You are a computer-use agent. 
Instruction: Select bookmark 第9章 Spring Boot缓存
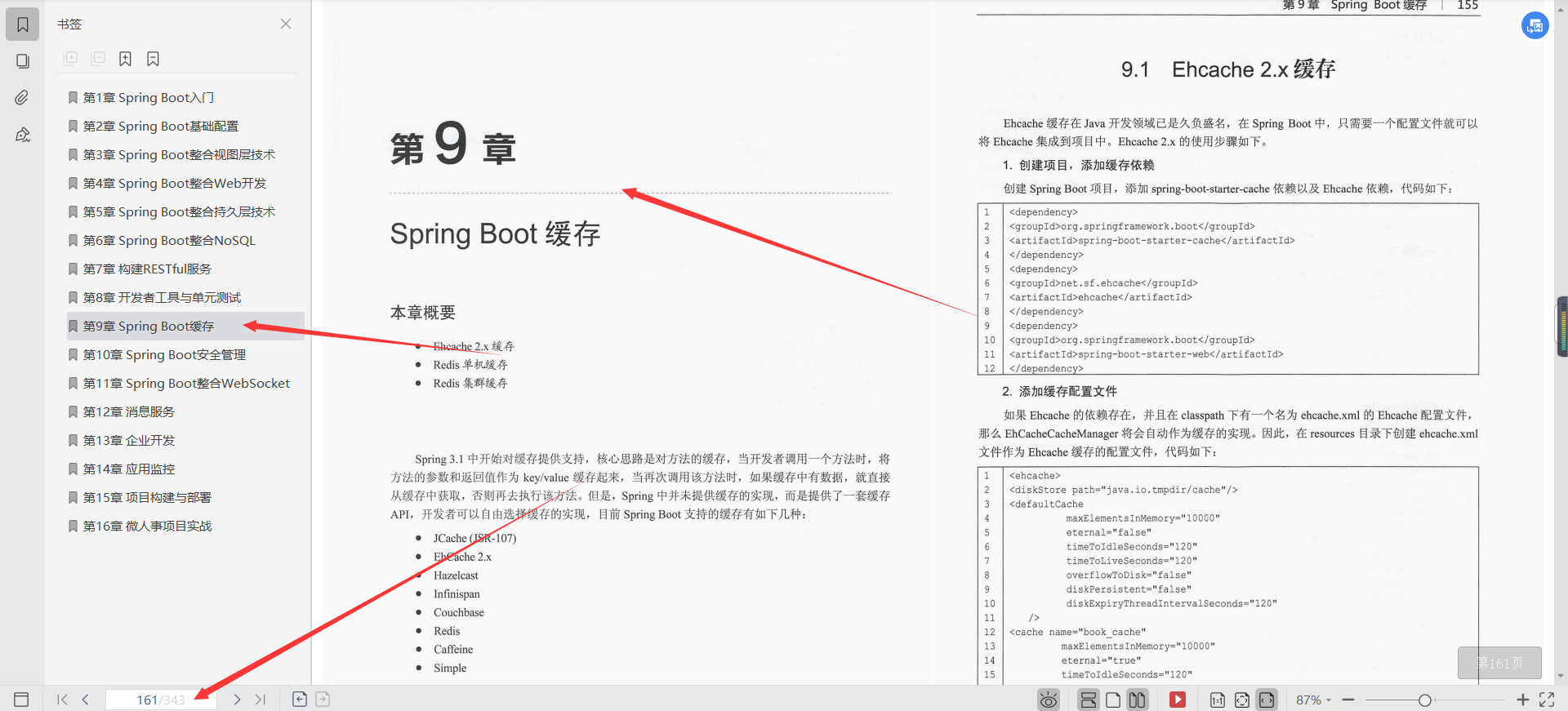[185, 326]
